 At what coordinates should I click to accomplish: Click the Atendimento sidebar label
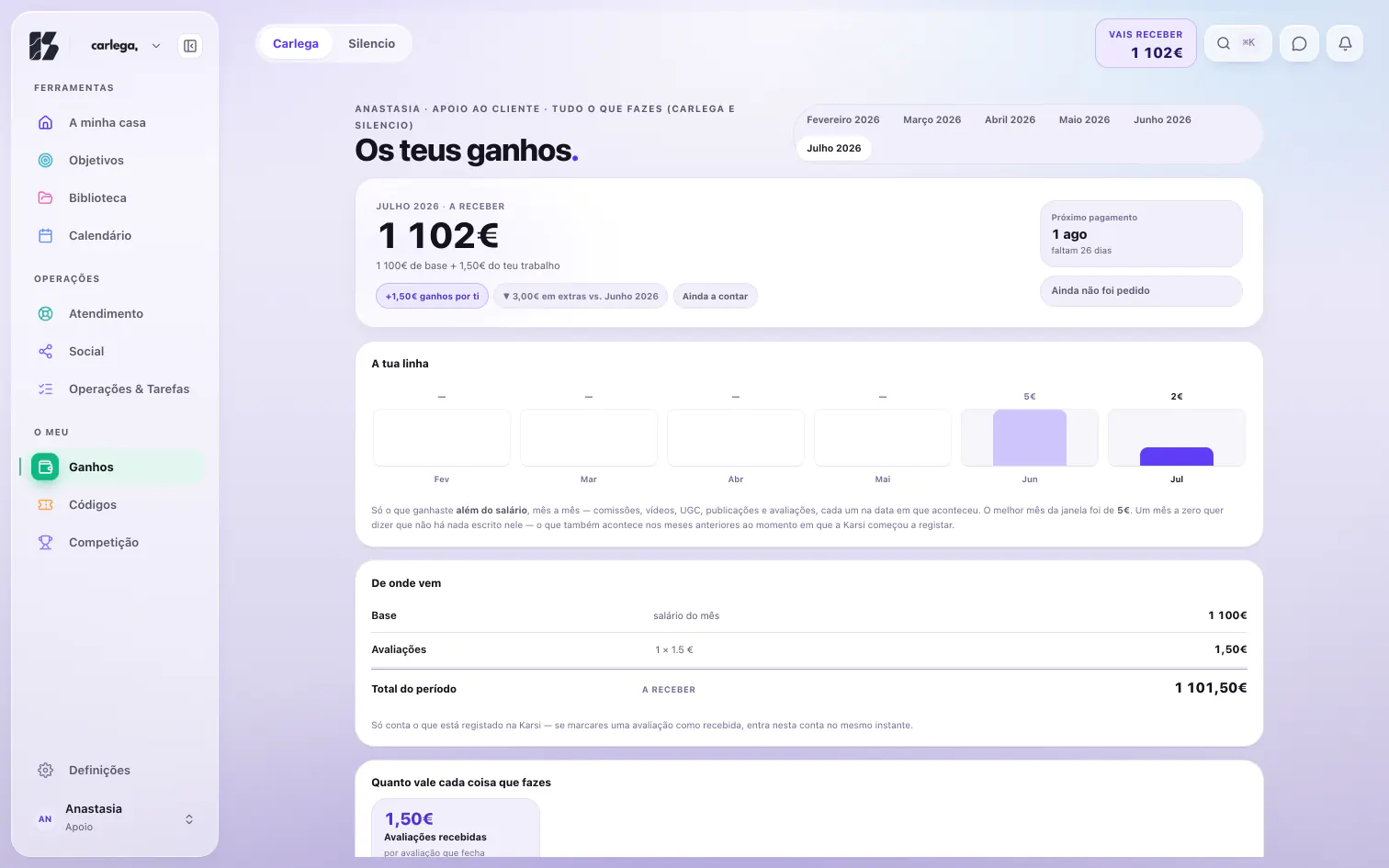coord(106,313)
